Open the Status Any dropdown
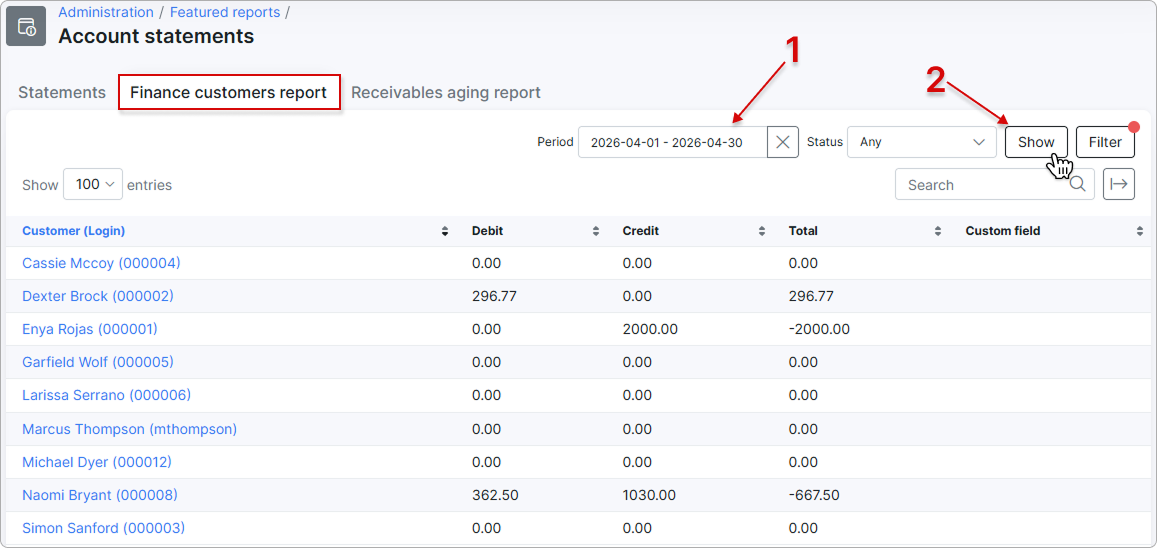The height and width of the screenshot is (548, 1157). (922, 142)
